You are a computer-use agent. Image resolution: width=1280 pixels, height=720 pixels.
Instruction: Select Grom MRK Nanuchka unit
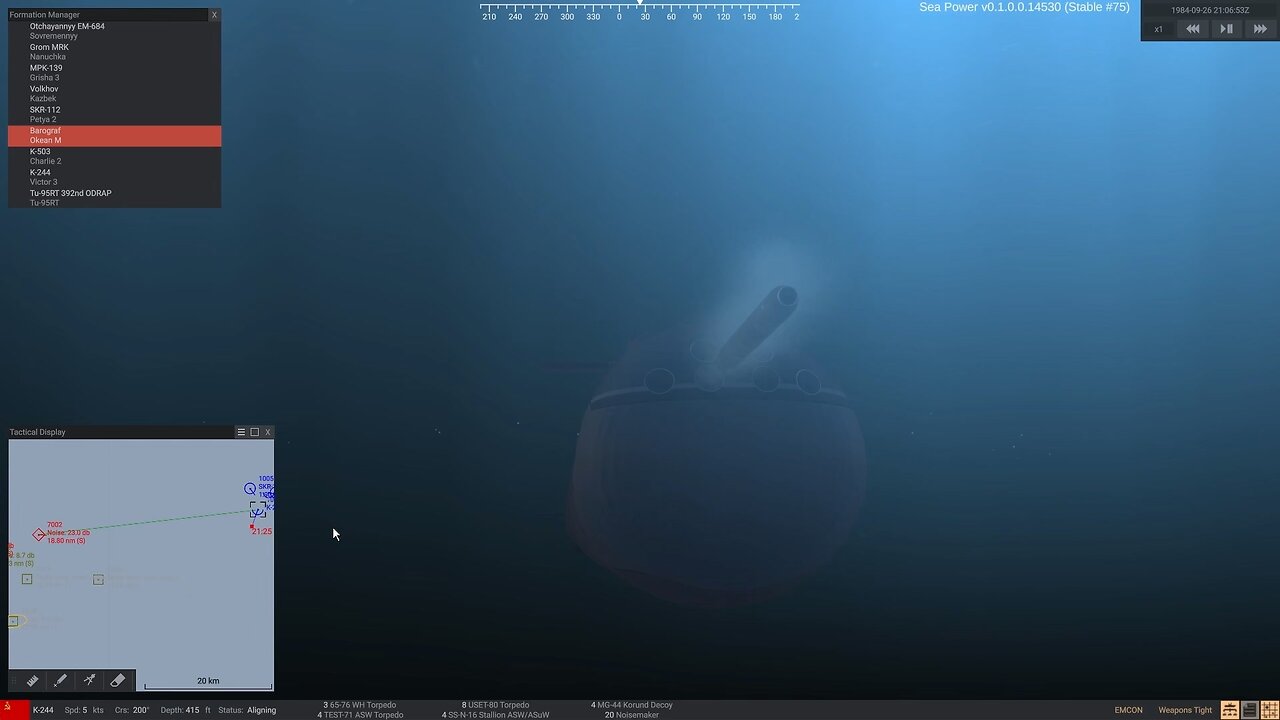[x=114, y=52]
